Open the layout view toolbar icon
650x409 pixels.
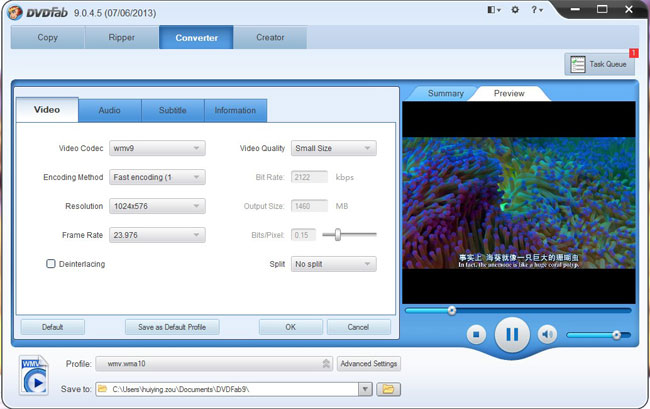[494, 10]
